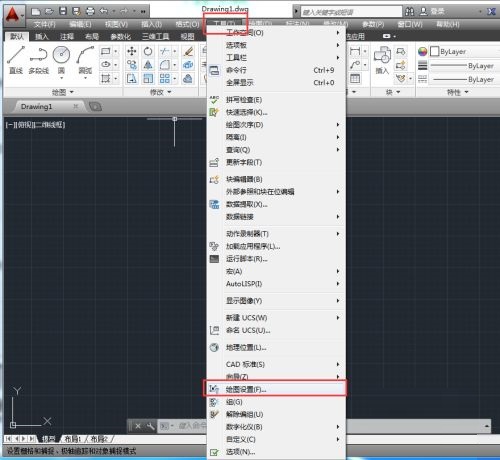This screenshot has width=500, height=460.
Task: Select the Arc (圆弧) tool
Action: [x=85, y=55]
